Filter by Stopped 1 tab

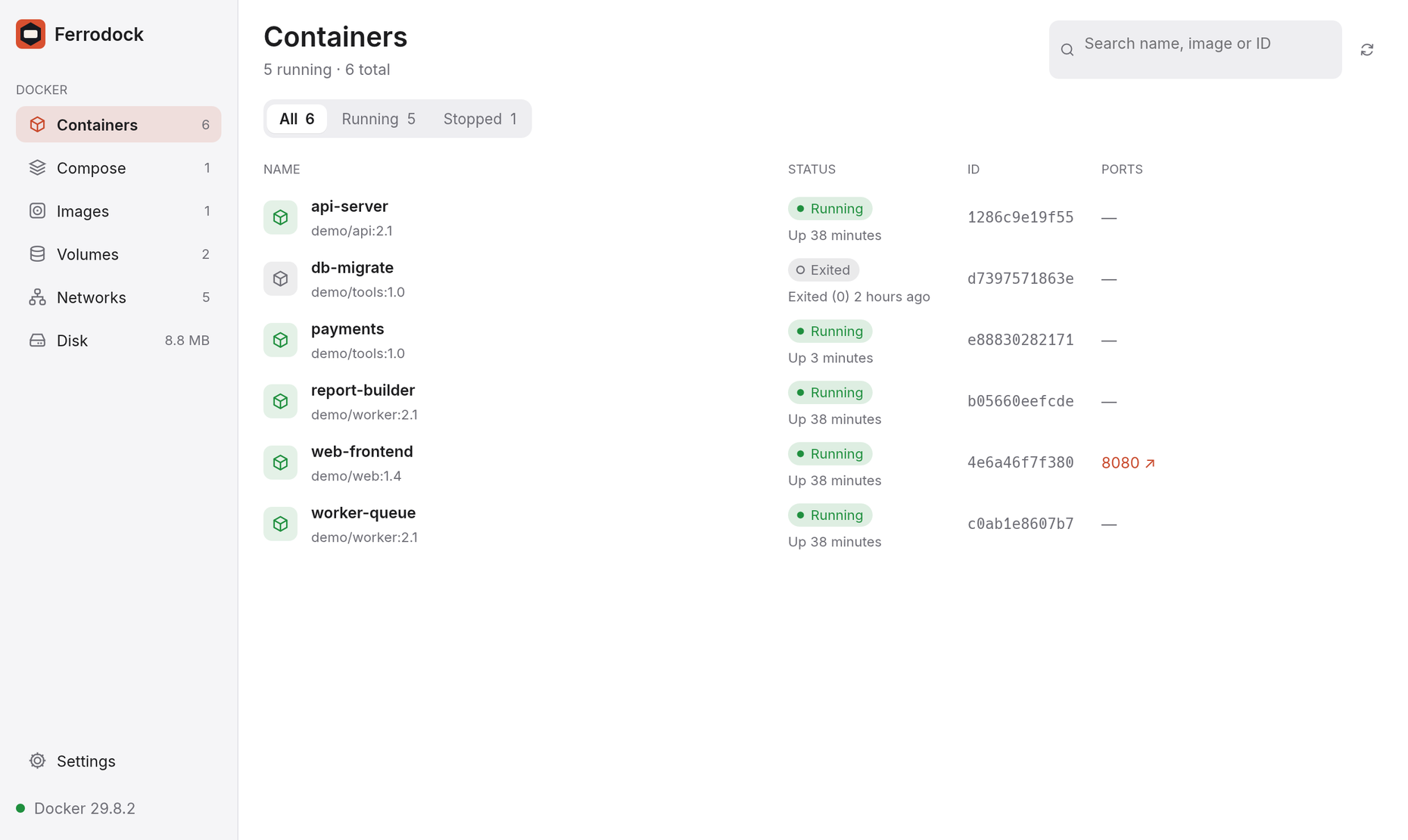click(480, 119)
